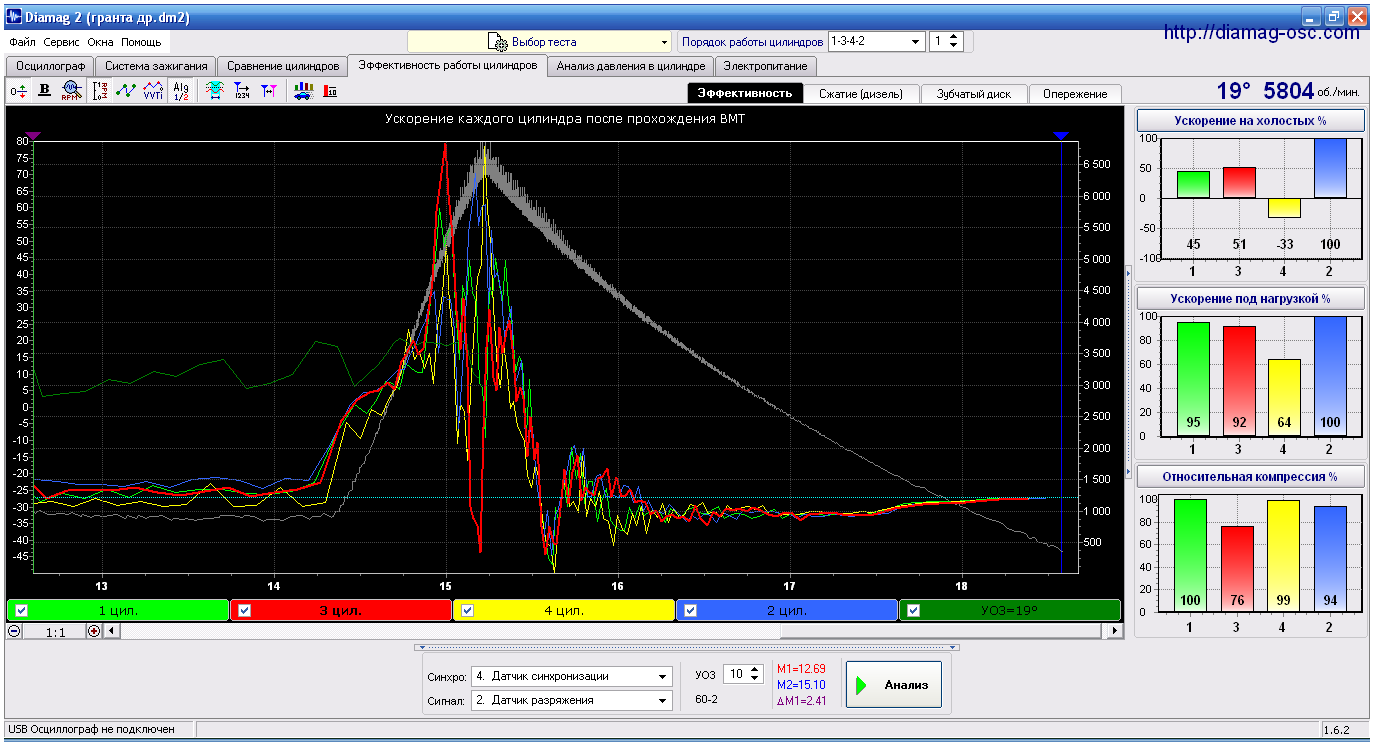
Task: Click the car with bar chart icon
Action: [303, 91]
